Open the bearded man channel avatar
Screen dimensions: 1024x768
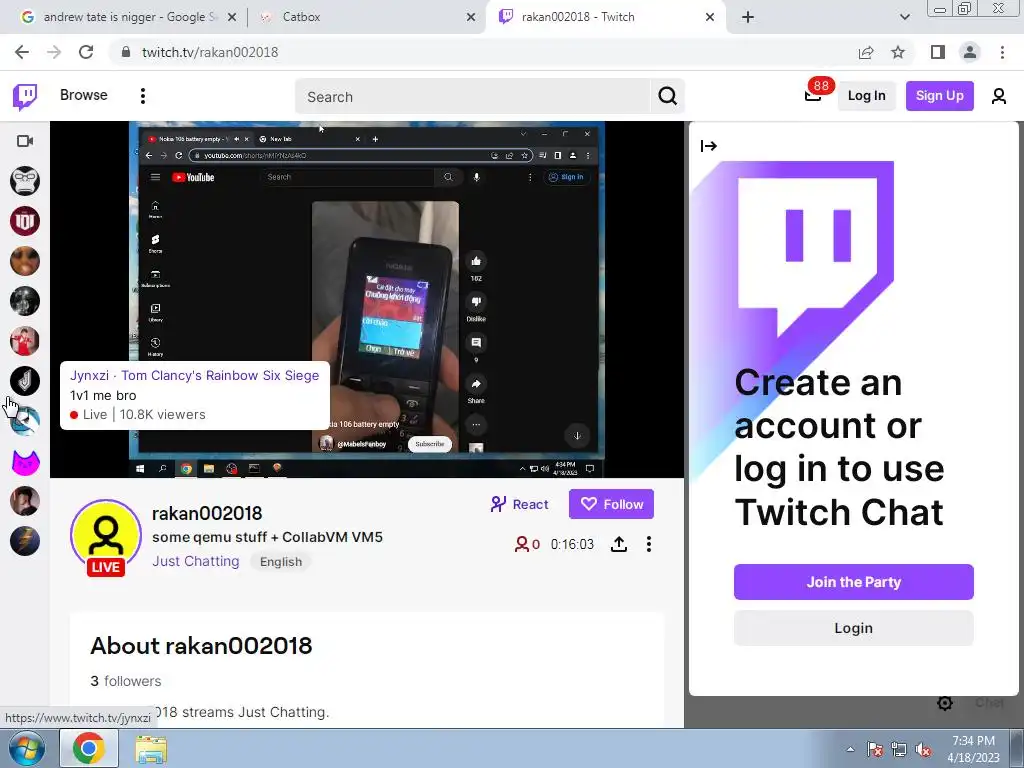click(x=25, y=502)
